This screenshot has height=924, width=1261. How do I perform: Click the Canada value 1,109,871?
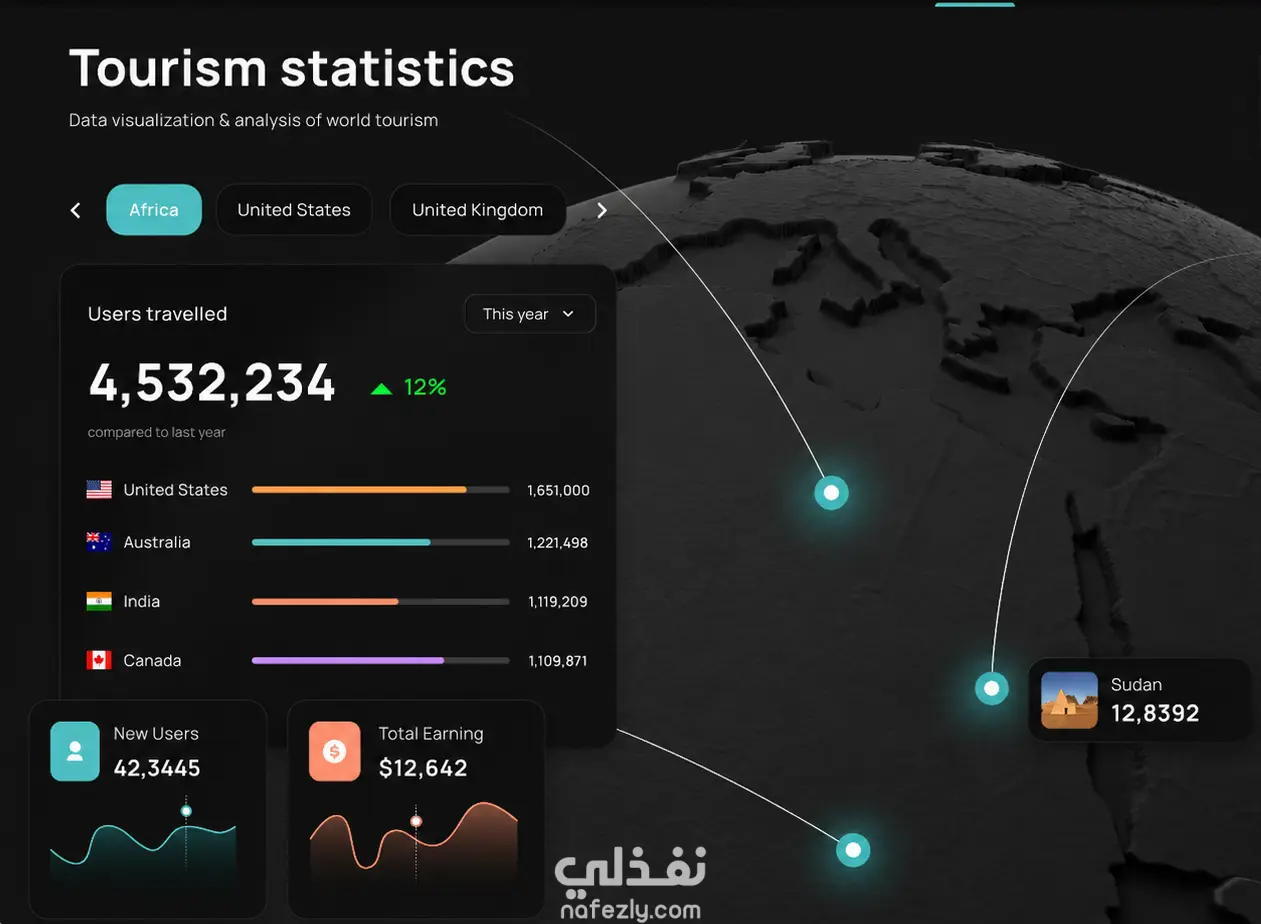click(x=558, y=661)
